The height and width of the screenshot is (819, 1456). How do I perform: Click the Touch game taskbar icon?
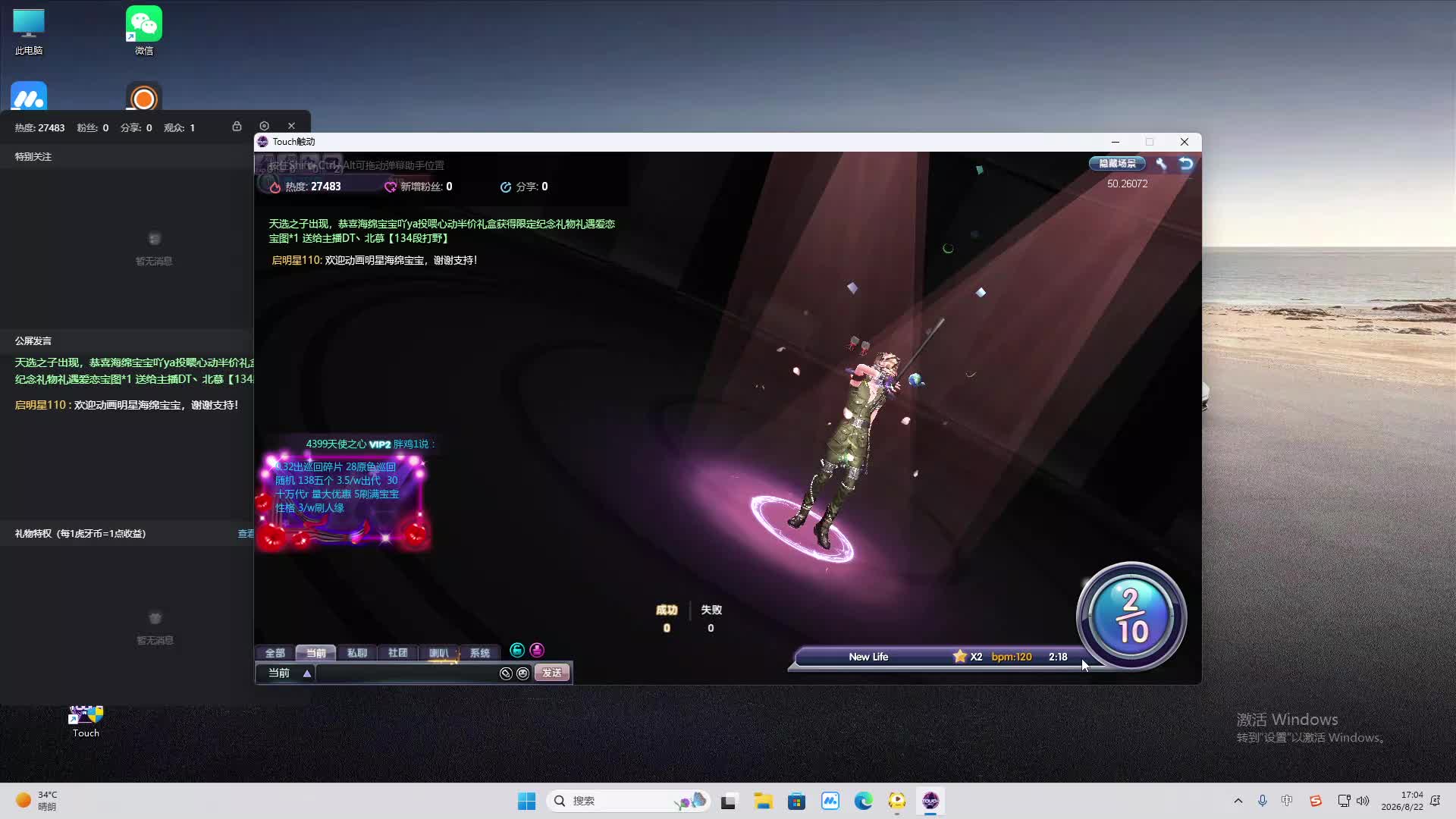coord(930,801)
